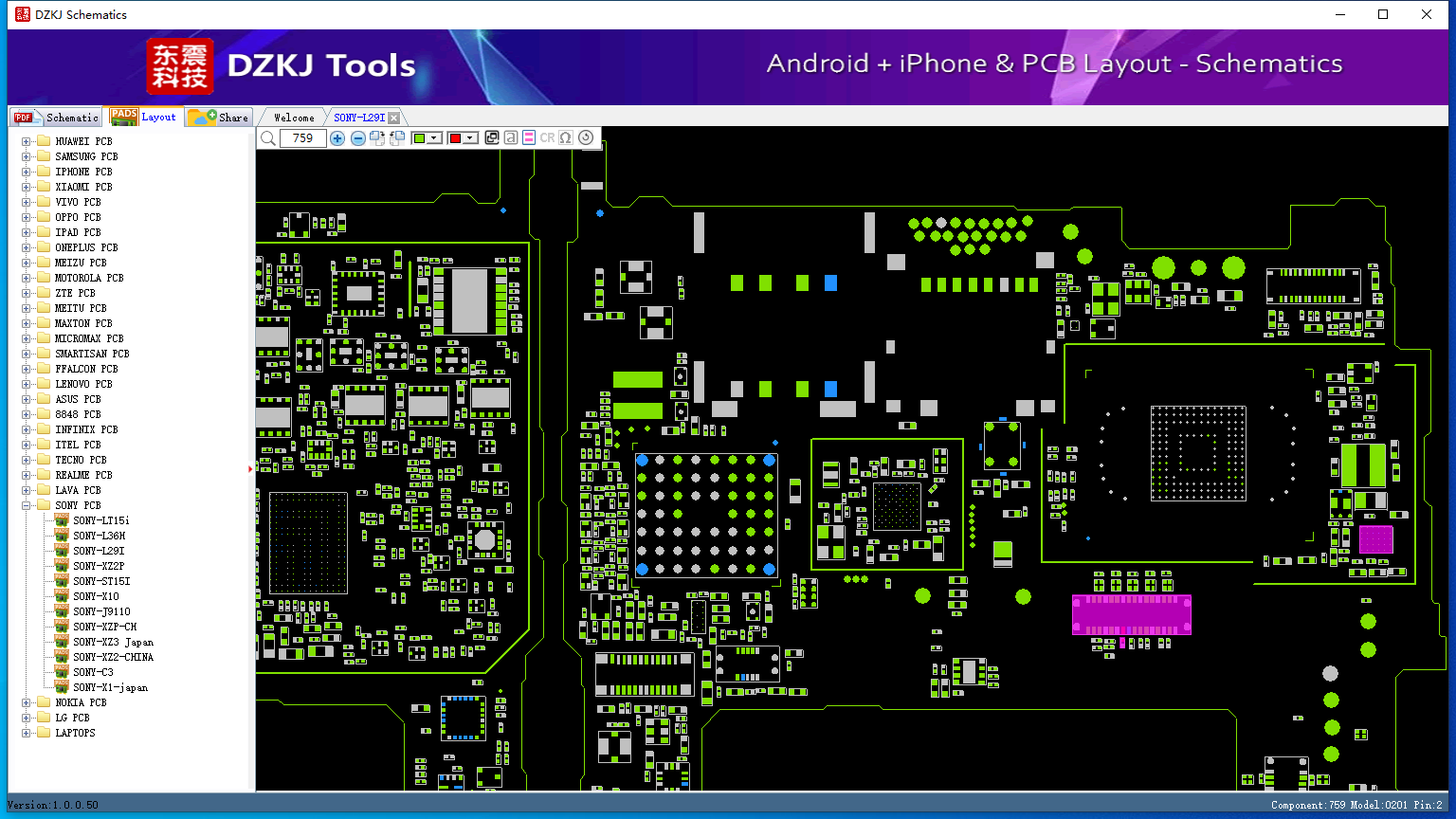
Task: Click the pink horizontal bars icon
Action: [x=529, y=138]
